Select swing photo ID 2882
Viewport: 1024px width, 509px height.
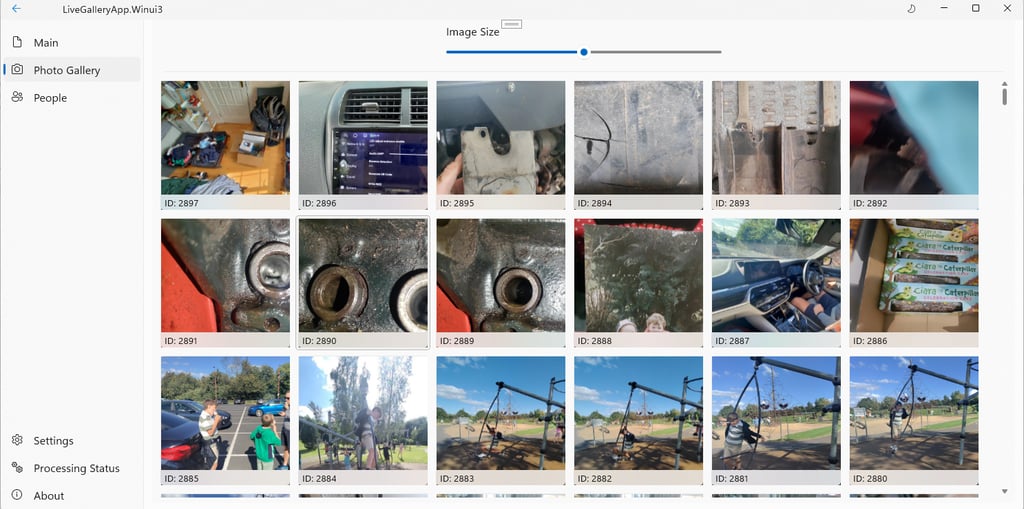[639, 421]
